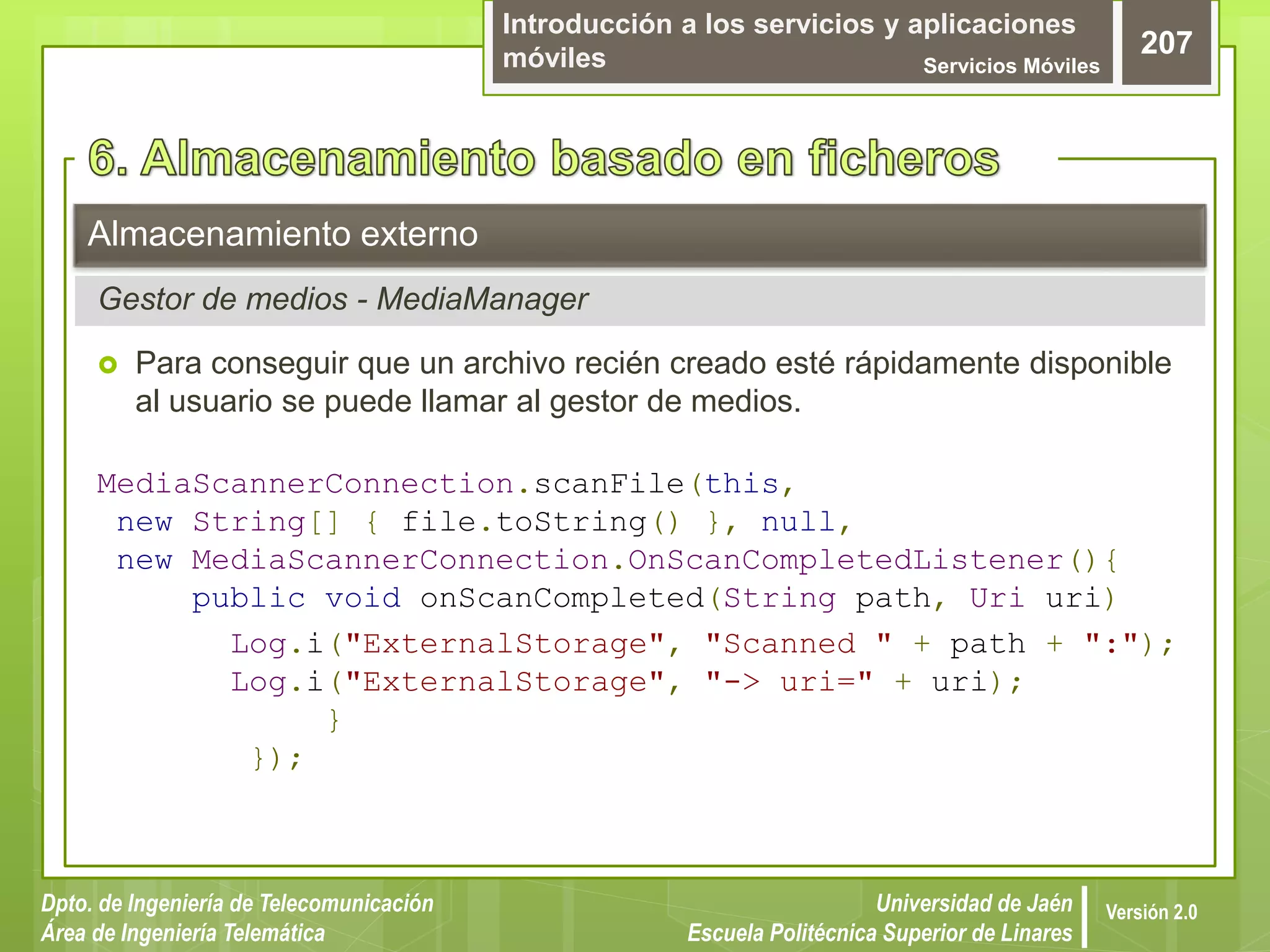1270x952 pixels.
Task: Click the 'MediaScannerConnection.scanFile(this,' code line
Action: pyautogui.click(x=445, y=484)
